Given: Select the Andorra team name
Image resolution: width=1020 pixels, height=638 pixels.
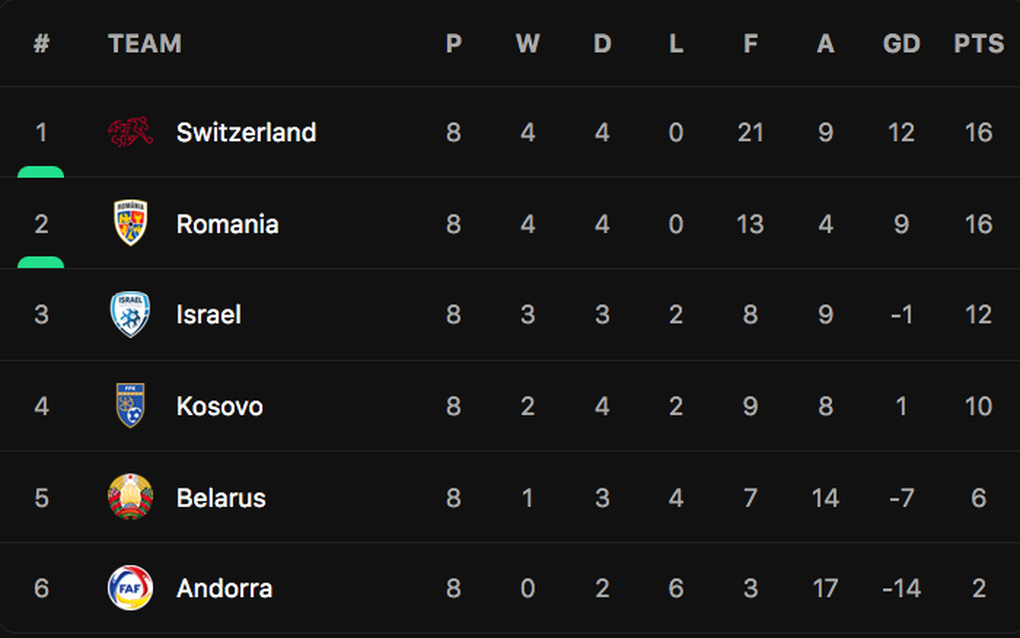Looking at the screenshot, I should pos(224,588).
